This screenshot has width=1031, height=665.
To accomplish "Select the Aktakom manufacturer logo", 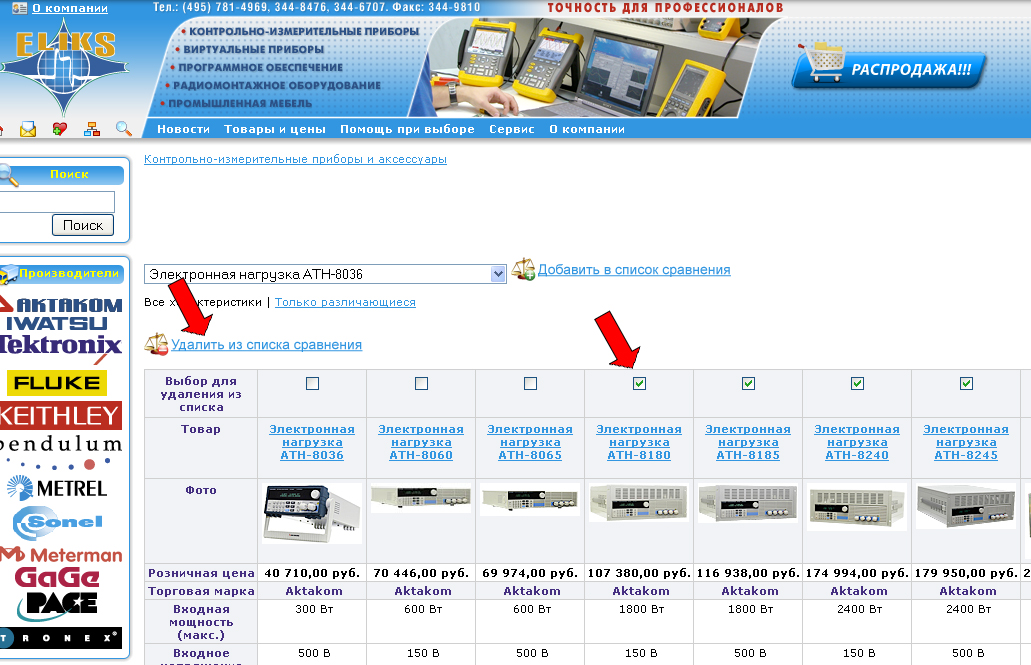I will [x=61, y=304].
